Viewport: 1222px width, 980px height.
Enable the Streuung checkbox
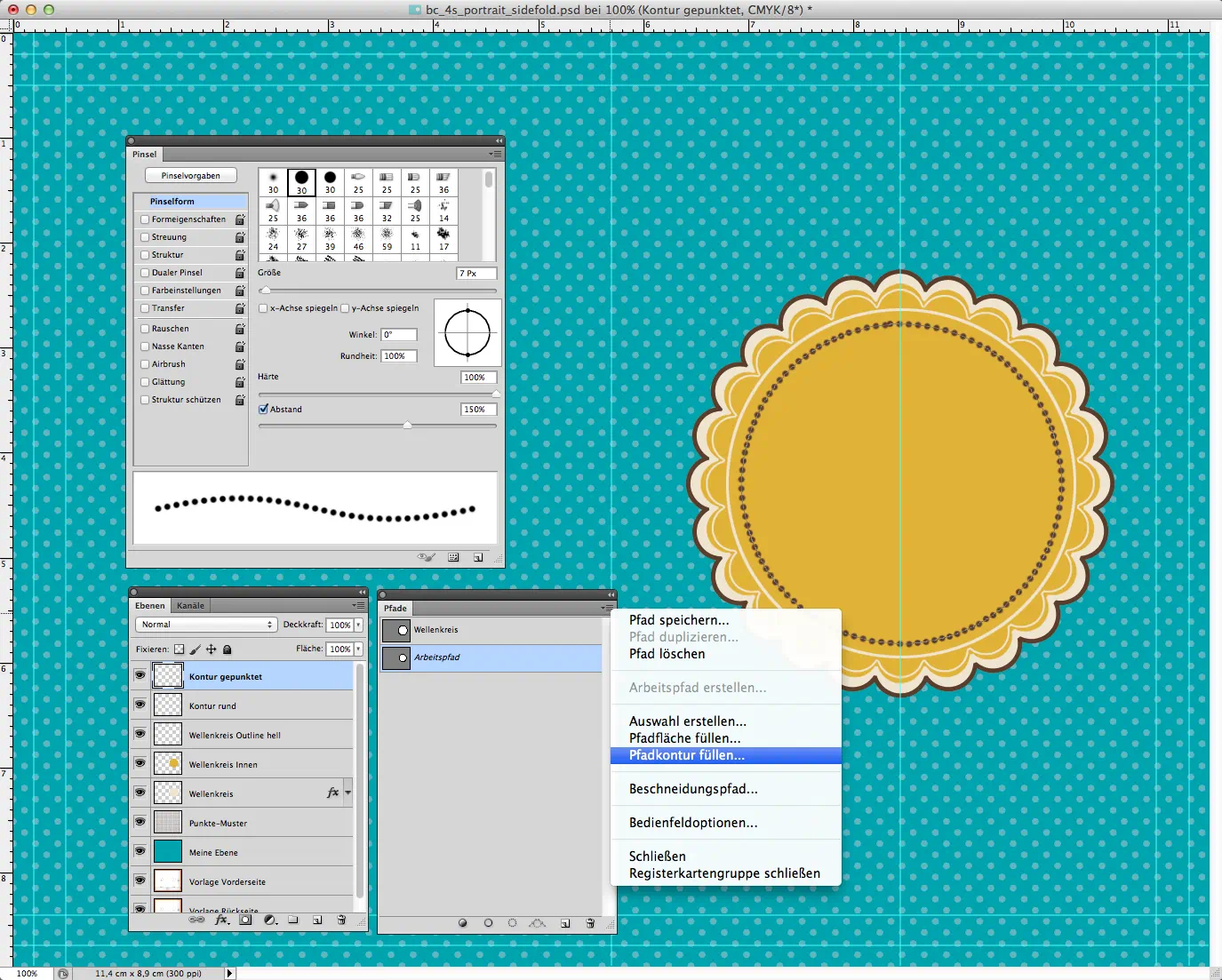[x=145, y=237]
